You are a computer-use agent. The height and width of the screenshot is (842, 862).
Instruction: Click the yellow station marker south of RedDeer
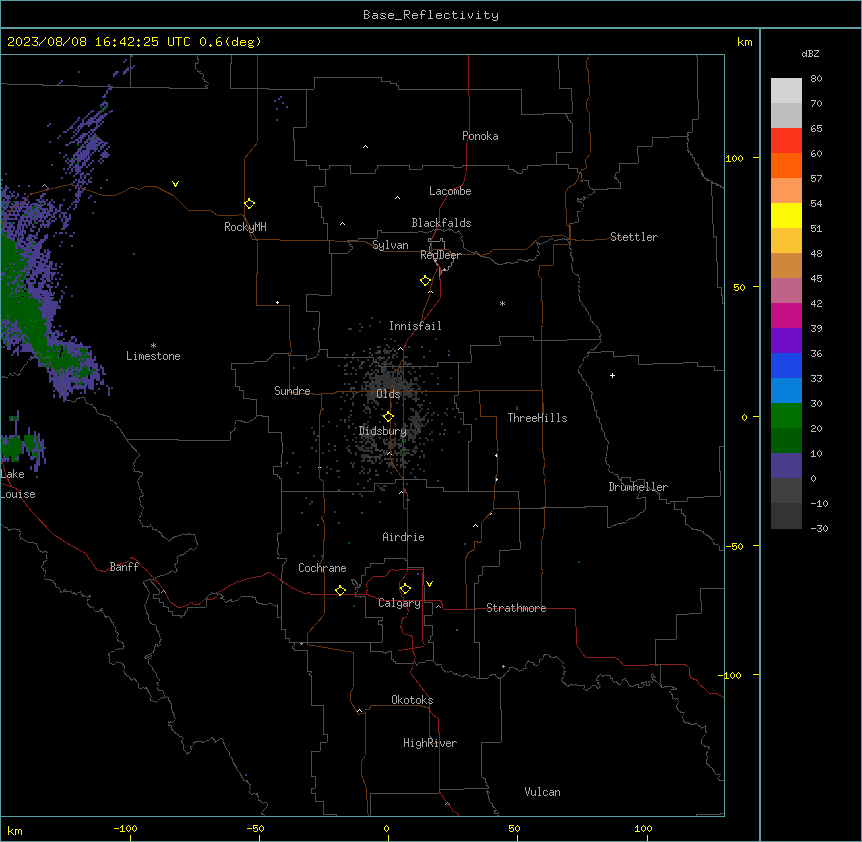coord(425,281)
